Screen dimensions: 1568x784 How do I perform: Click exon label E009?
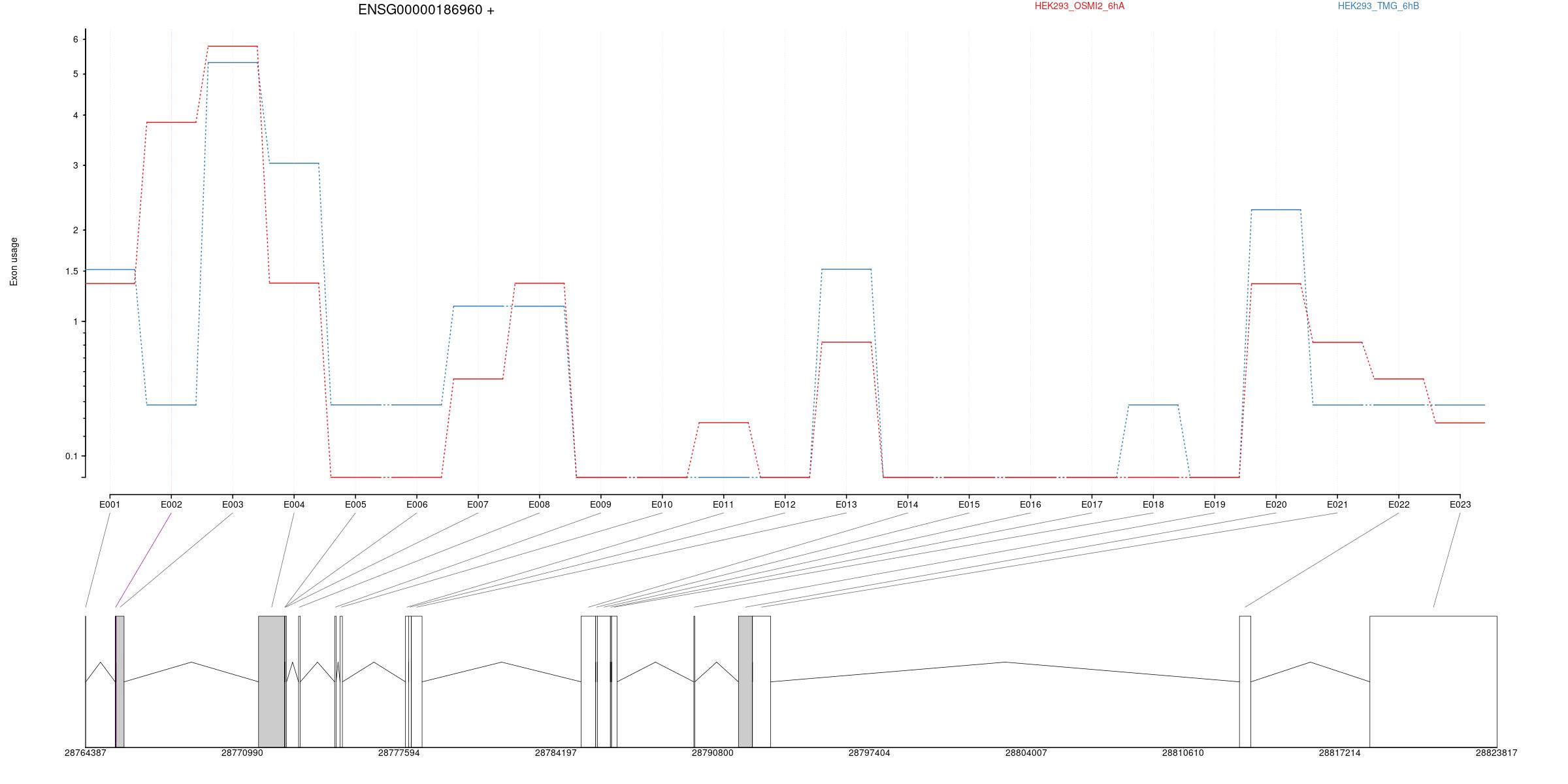pos(601,504)
